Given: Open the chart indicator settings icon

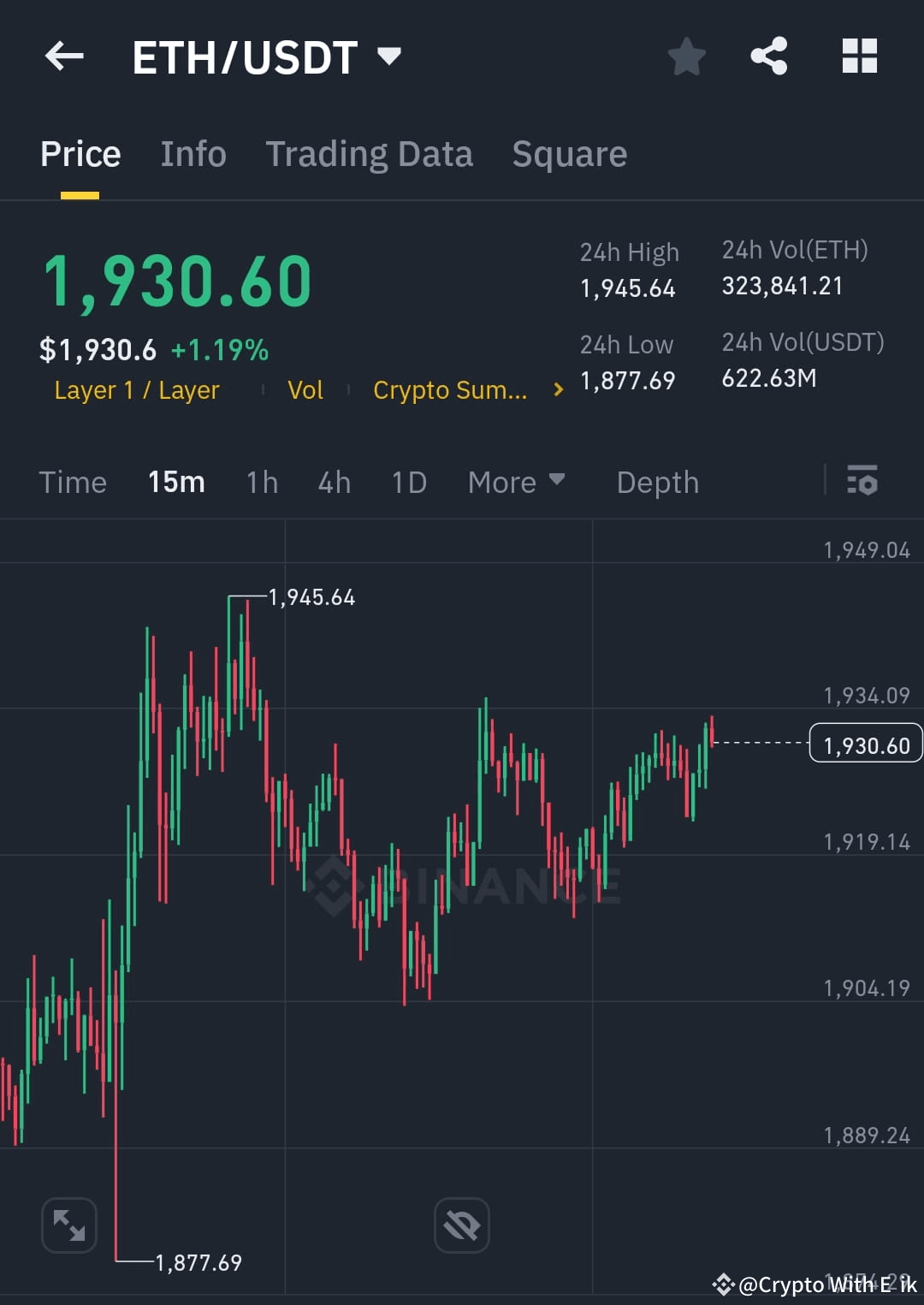Looking at the screenshot, I should click(862, 482).
